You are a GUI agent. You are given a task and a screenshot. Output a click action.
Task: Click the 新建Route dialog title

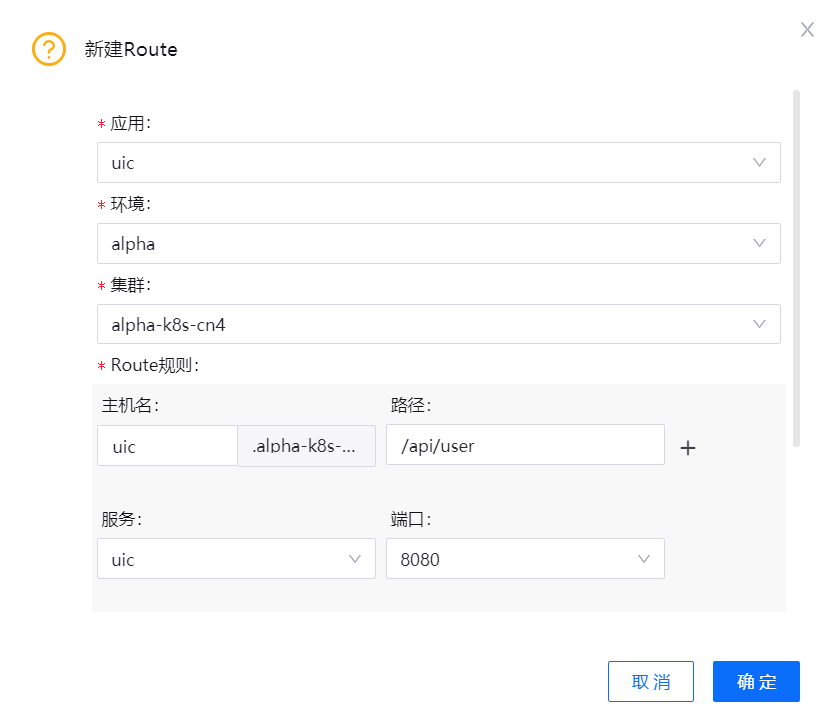(131, 49)
